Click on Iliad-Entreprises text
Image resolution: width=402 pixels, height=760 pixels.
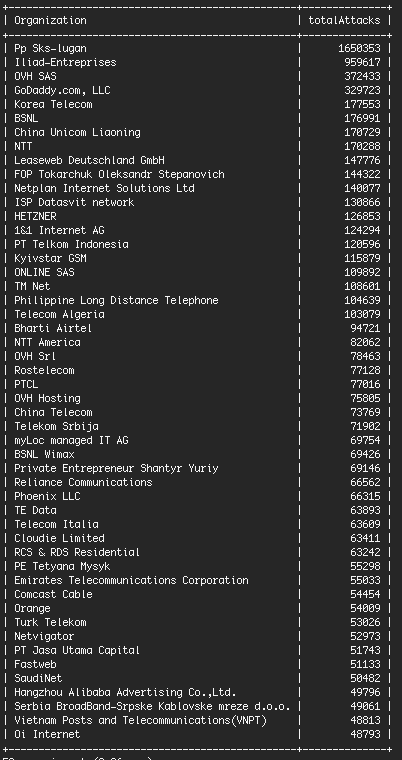pos(65,63)
